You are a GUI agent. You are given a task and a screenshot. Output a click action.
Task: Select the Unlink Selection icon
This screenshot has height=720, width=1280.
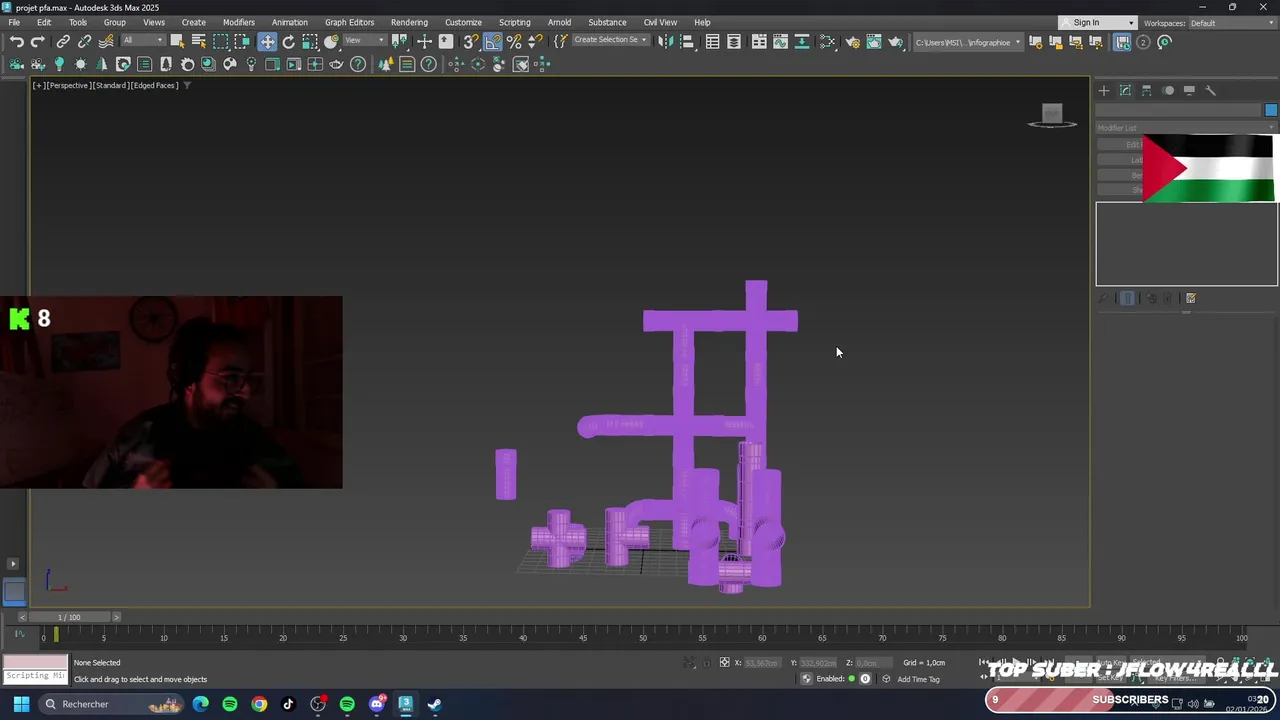point(84,42)
